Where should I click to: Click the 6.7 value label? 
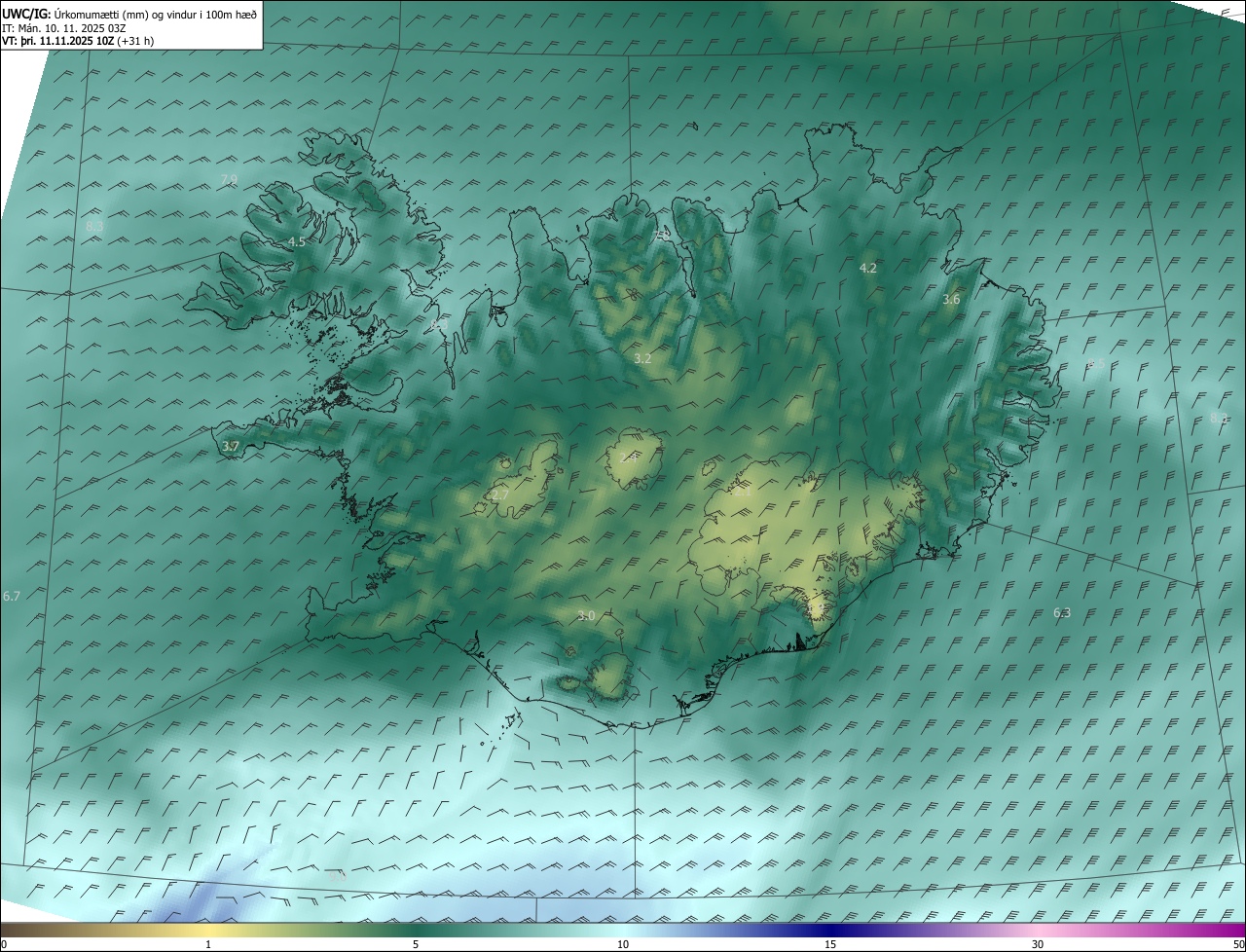pos(12,595)
